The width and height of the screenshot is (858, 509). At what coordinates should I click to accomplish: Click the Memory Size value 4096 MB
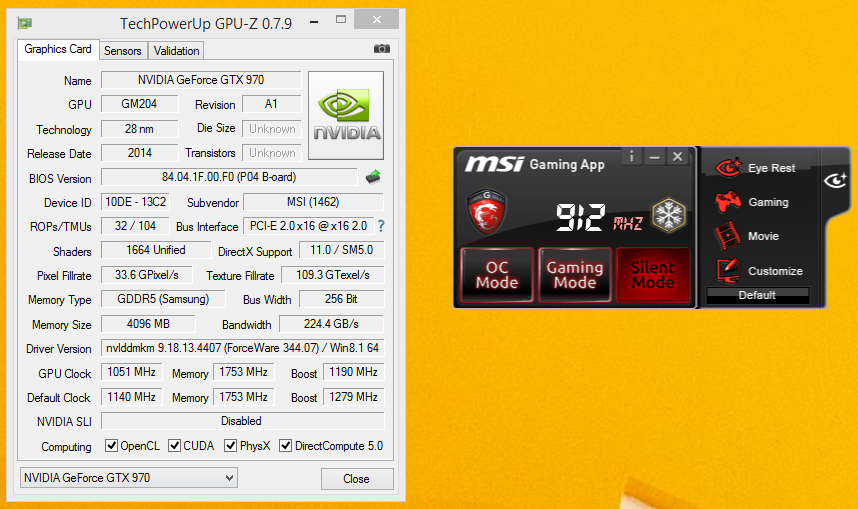tap(148, 324)
